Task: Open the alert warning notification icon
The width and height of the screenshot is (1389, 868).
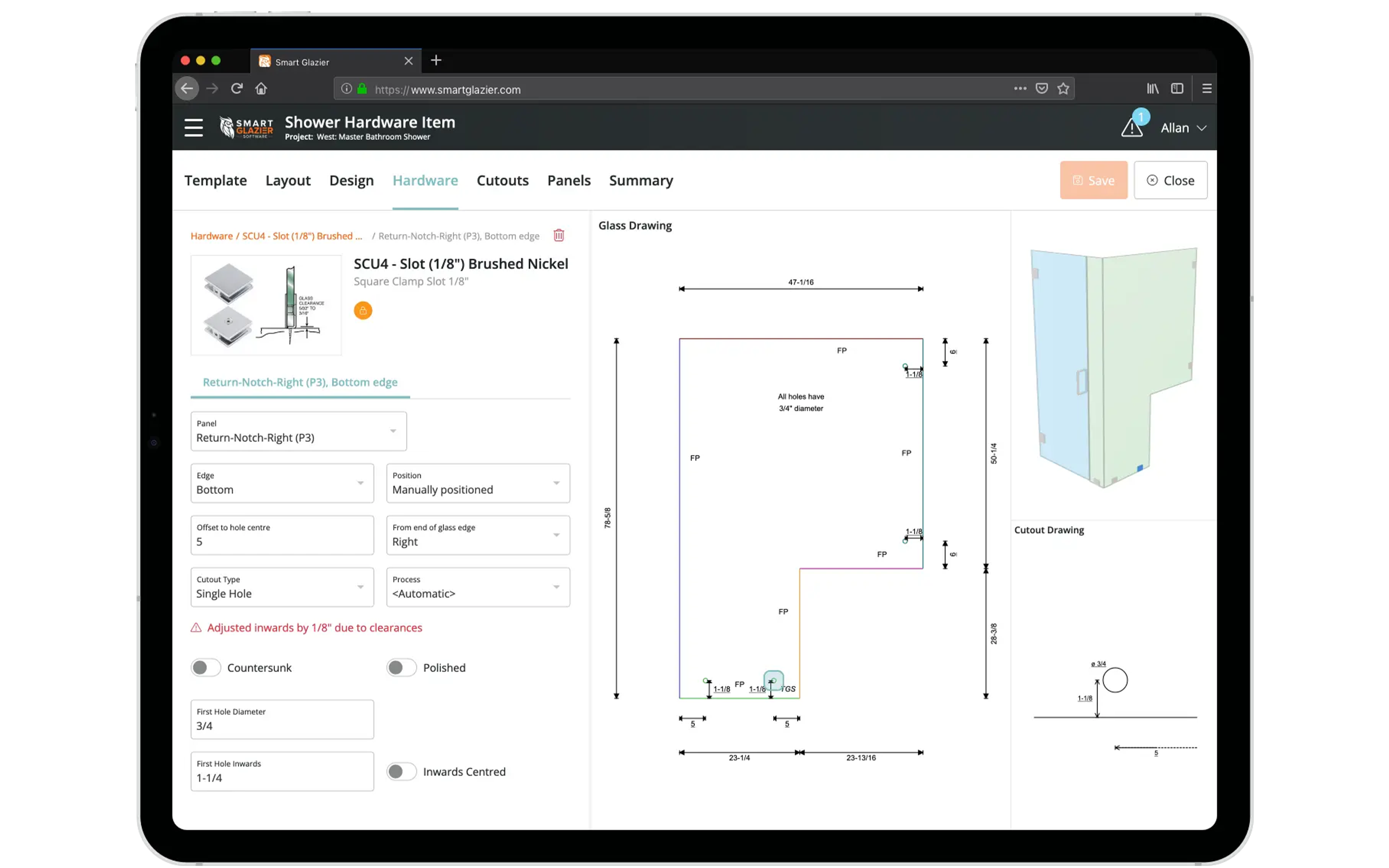Action: [x=1131, y=127]
